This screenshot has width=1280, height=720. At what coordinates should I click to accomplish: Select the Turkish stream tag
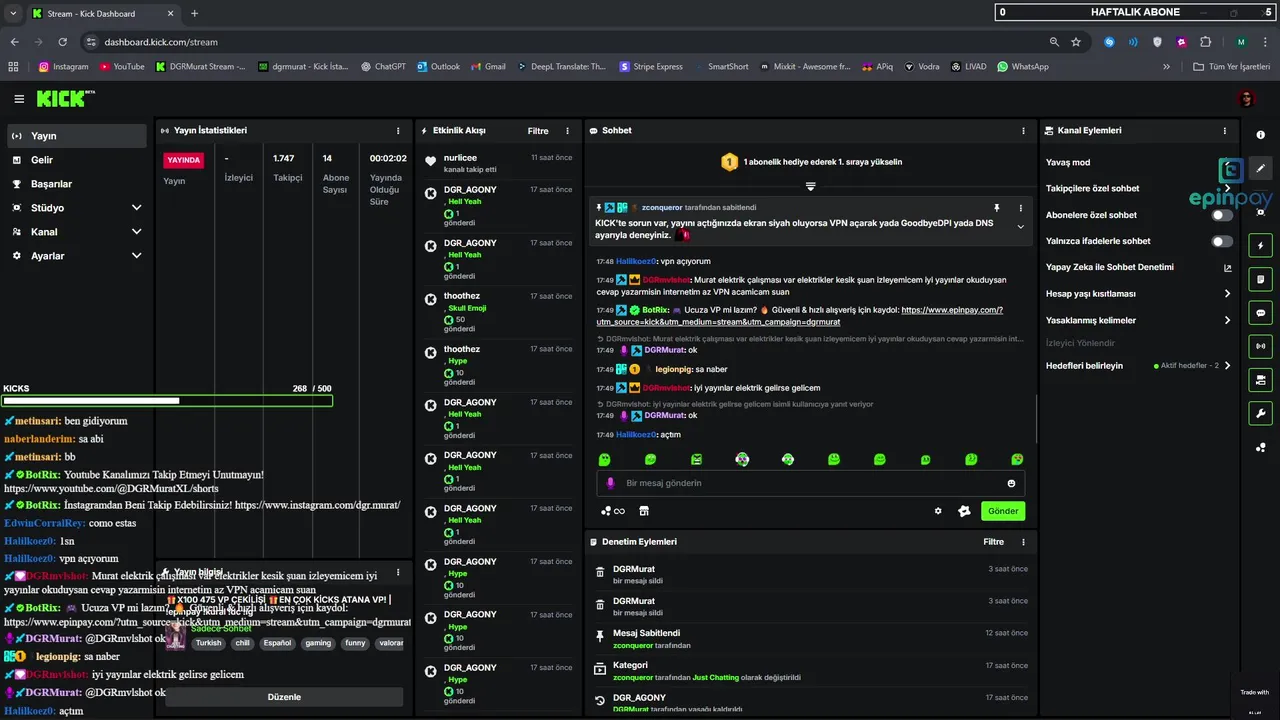pos(208,643)
